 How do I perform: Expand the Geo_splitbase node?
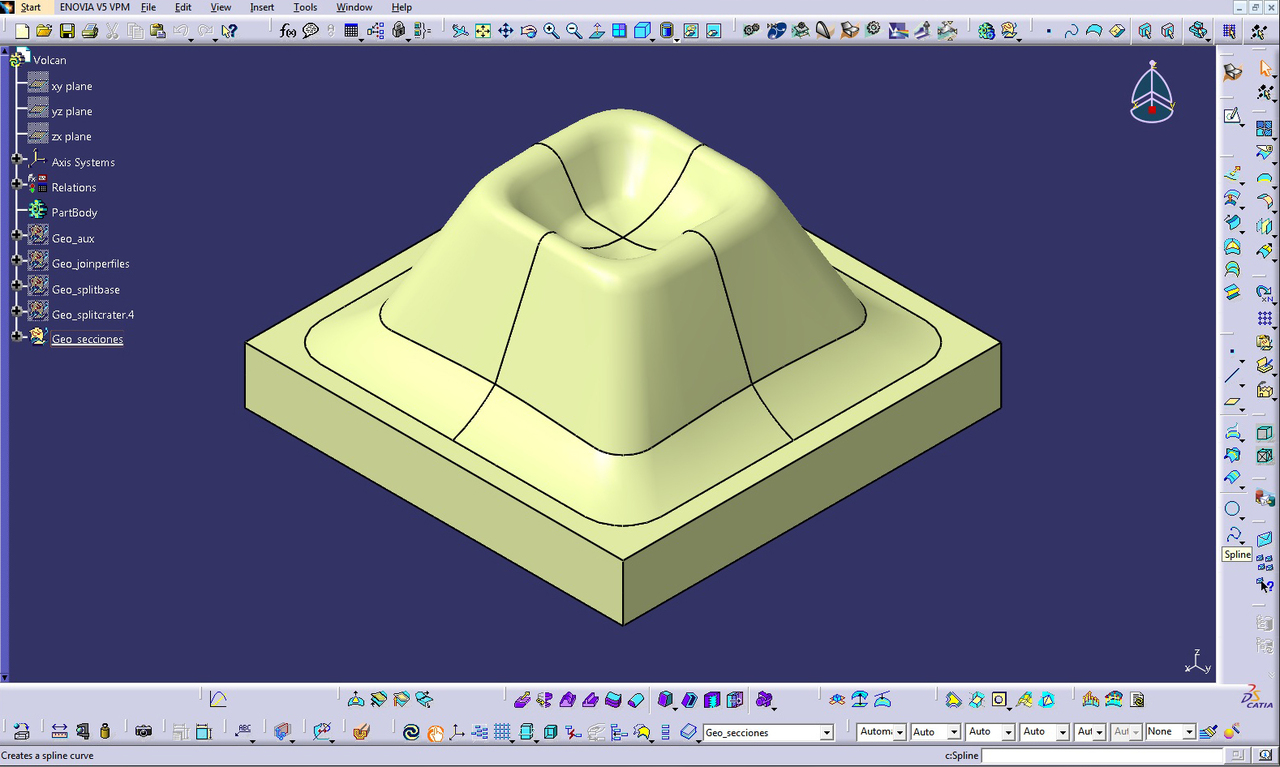point(17,287)
